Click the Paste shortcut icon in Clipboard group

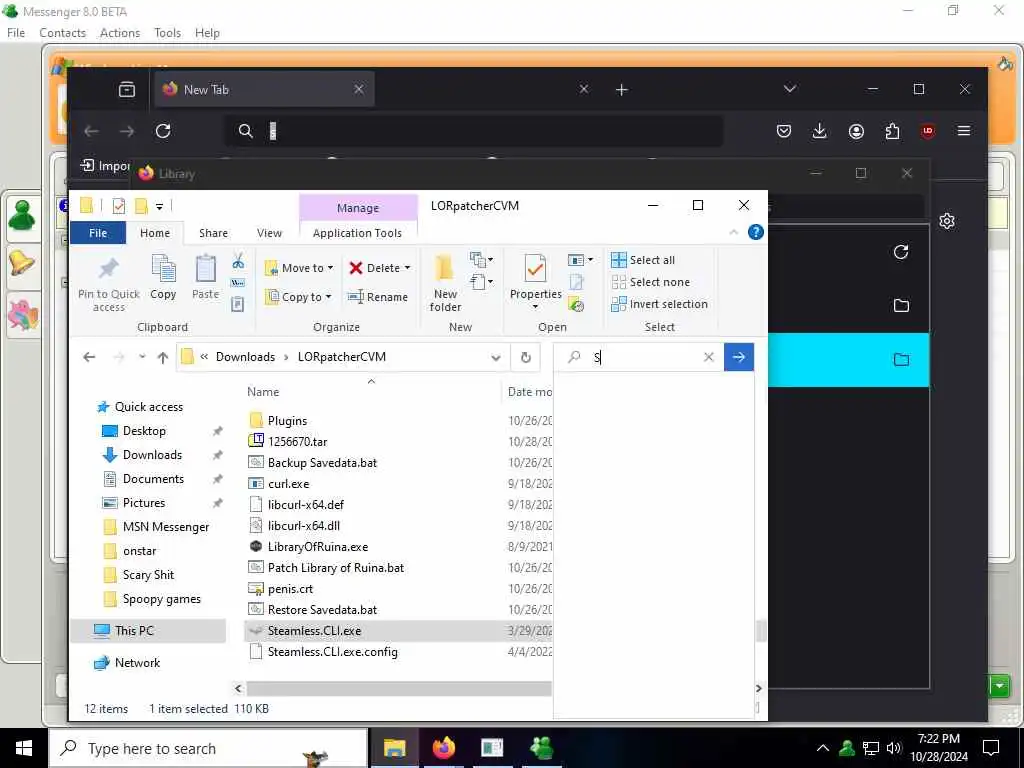point(238,304)
